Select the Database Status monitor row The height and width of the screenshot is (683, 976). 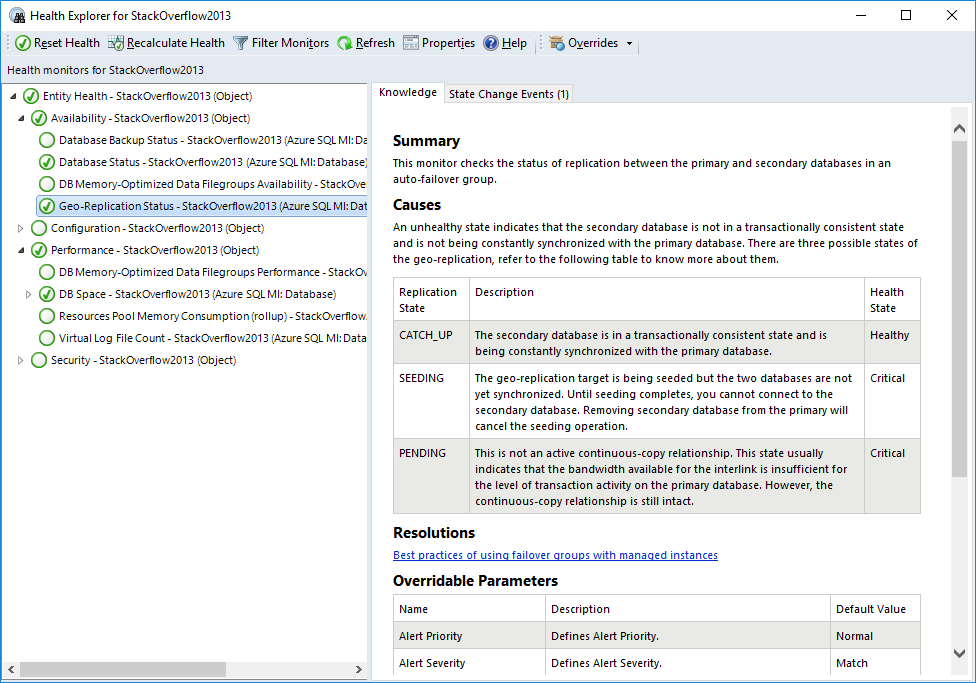click(x=202, y=163)
